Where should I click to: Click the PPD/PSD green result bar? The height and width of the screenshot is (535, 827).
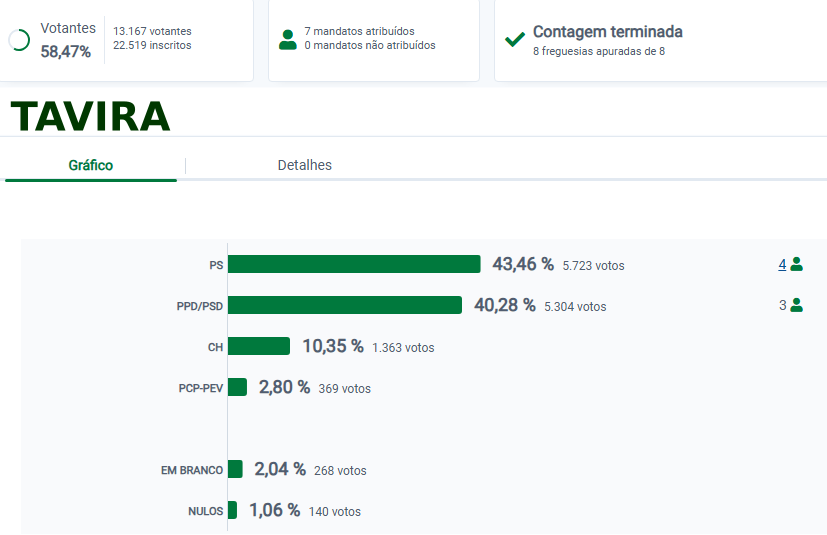[345, 306]
